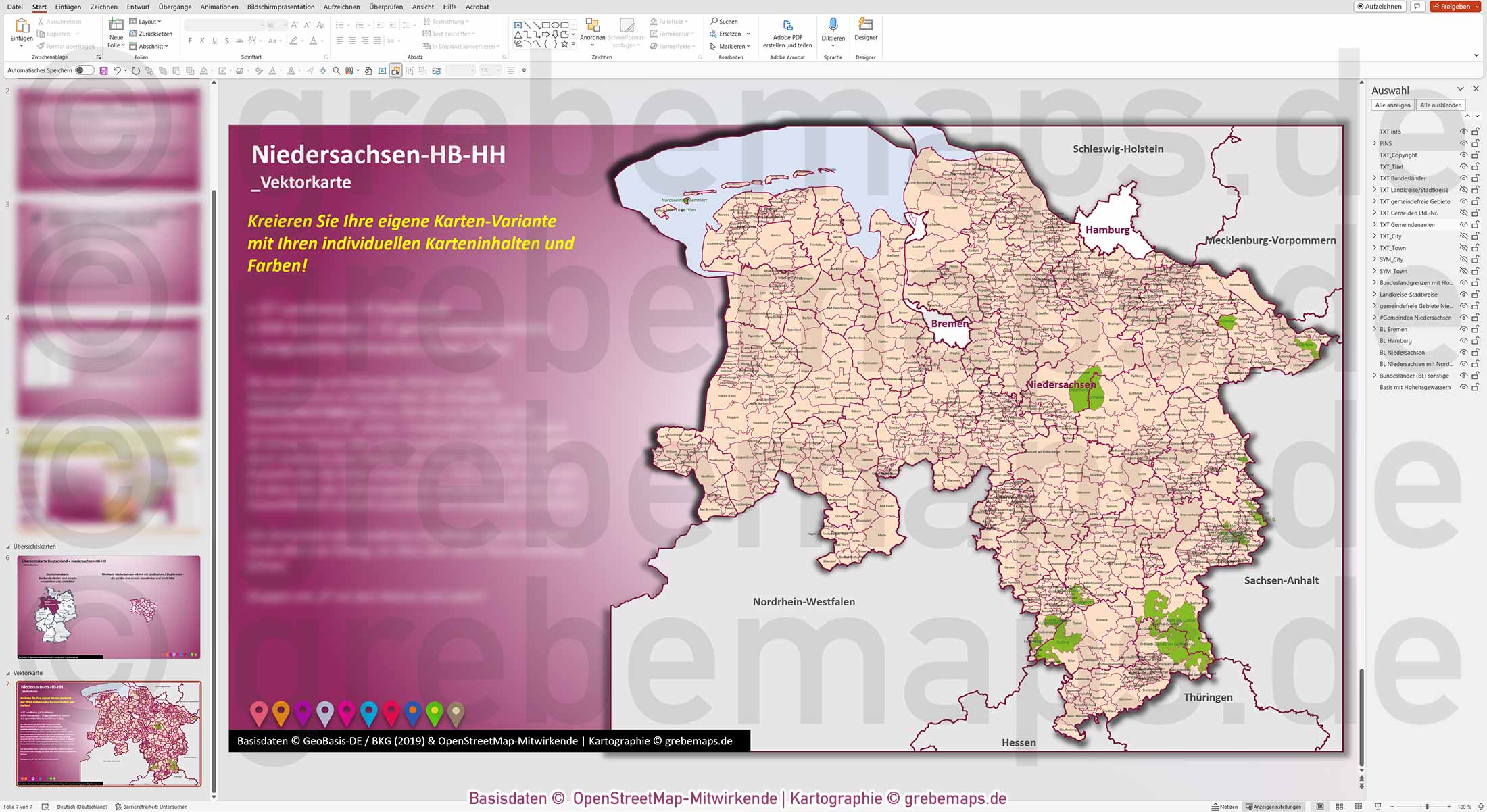
Task: Expand the PINS group in the Auswahl pane
Action: 1374,143
